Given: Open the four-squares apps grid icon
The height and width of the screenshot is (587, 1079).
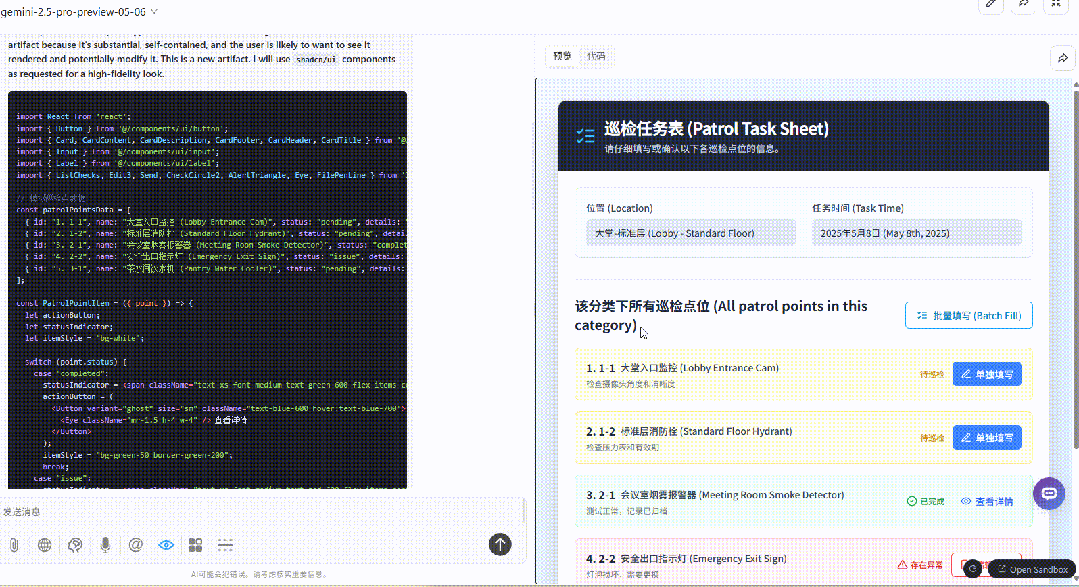Looking at the screenshot, I should coord(195,545).
